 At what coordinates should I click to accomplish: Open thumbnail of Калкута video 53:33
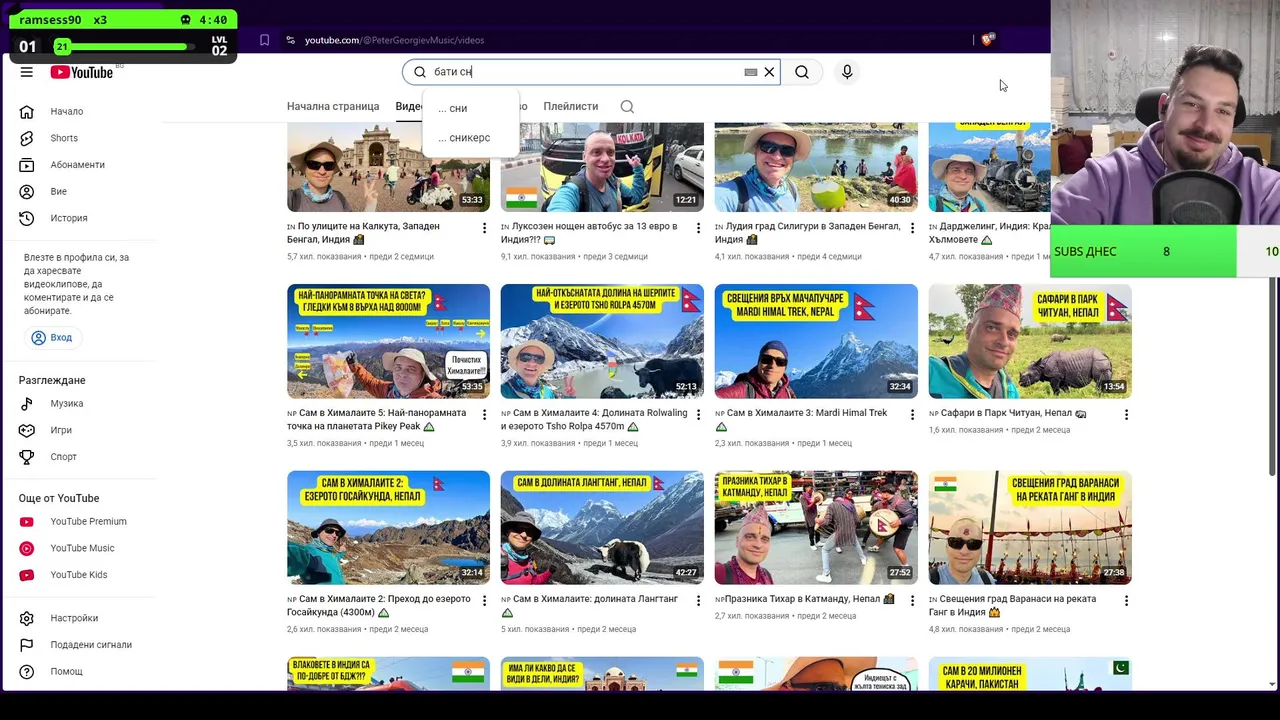coord(388,167)
